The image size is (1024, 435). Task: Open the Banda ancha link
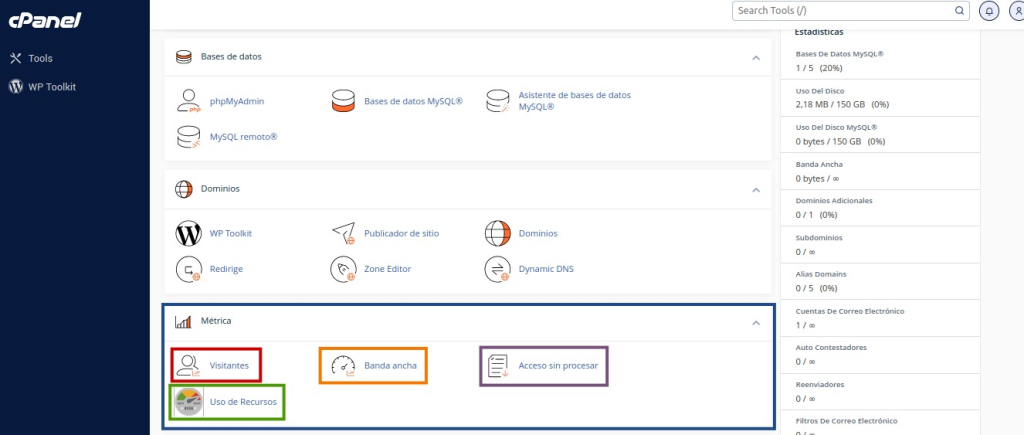pyautogui.click(x=390, y=366)
